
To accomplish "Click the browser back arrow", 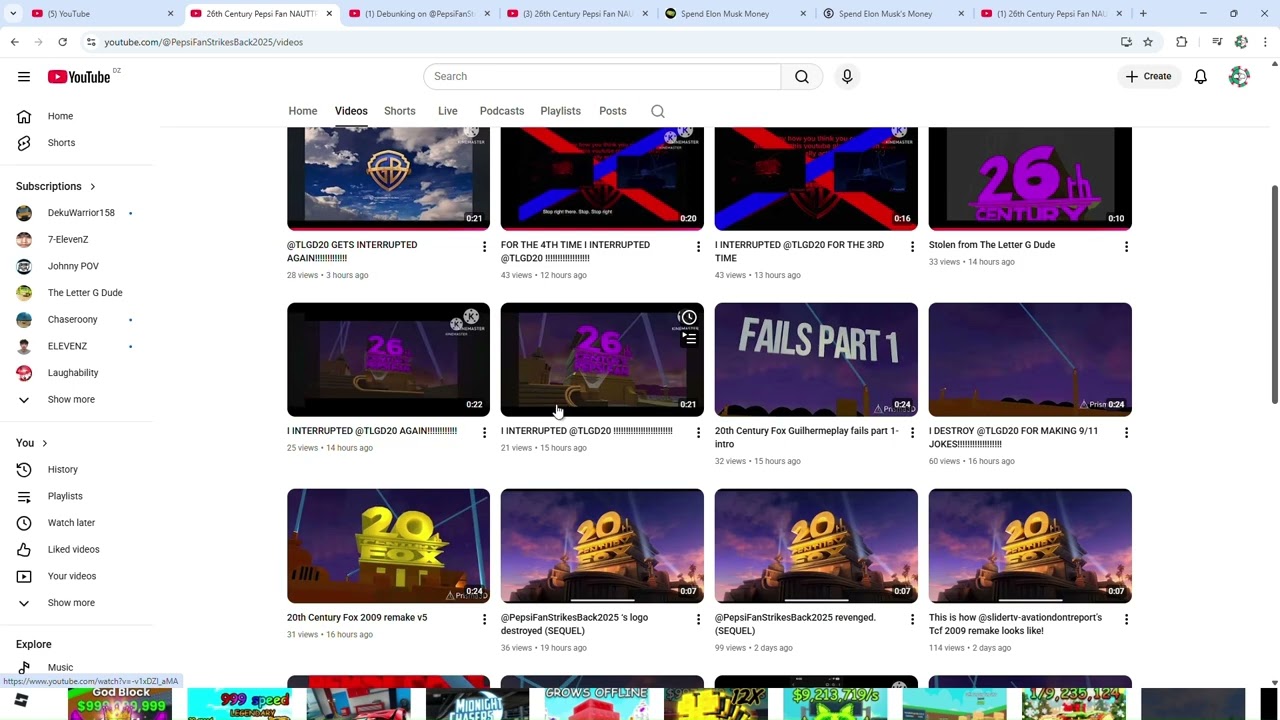I will tap(15, 42).
